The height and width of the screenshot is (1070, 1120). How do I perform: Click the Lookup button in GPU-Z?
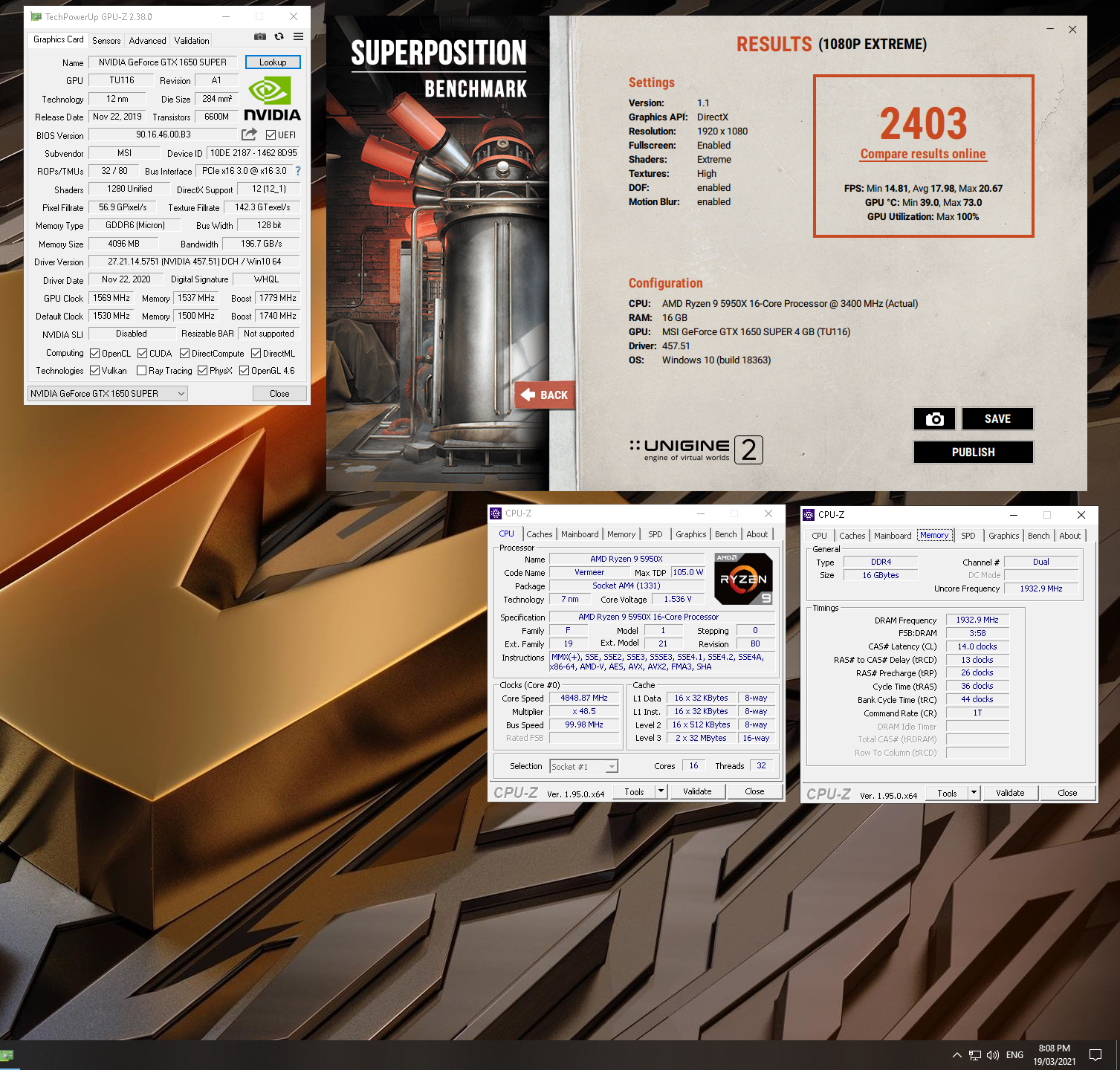[273, 62]
